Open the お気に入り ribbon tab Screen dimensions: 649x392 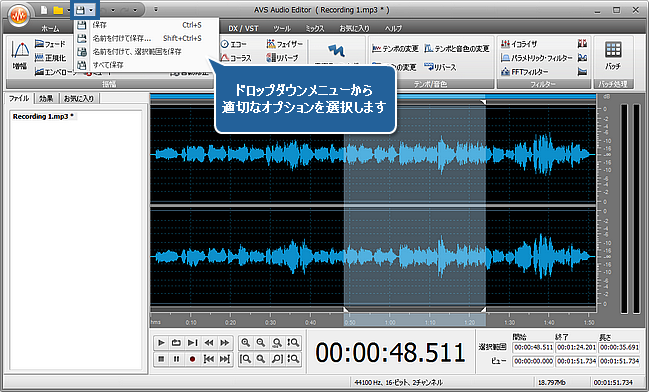[354, 28]
